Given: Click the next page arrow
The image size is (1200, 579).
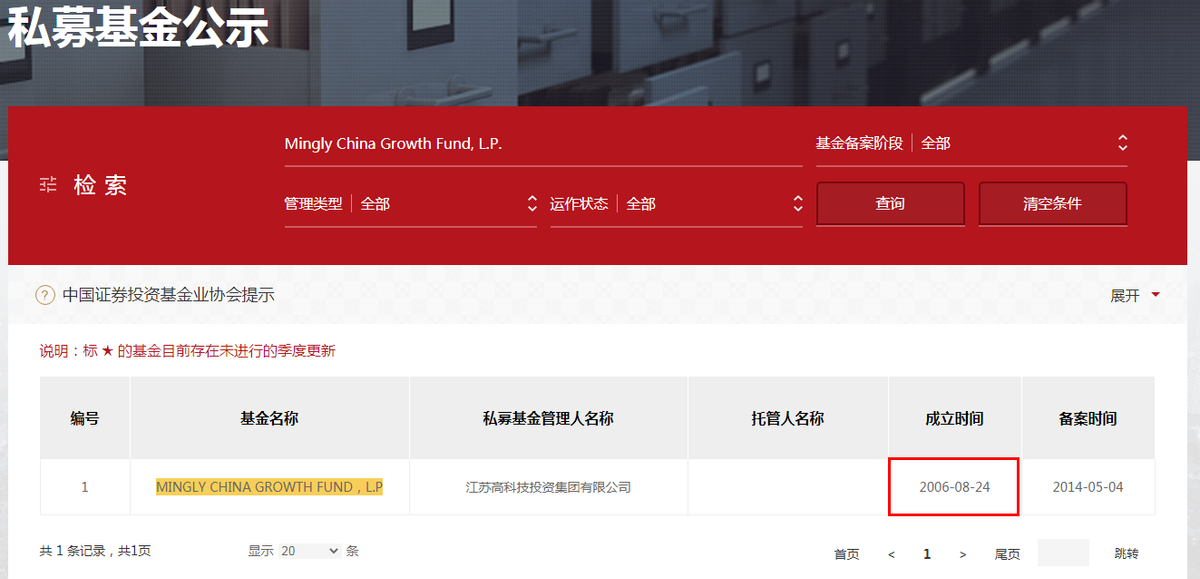Looking at the screenshot, I should coord(962,552).
